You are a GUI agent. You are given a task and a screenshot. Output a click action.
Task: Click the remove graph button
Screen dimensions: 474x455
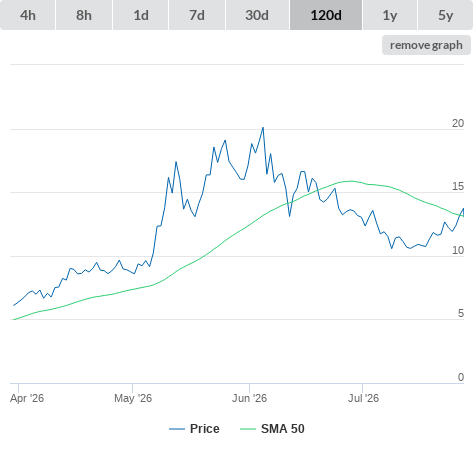pyautogui.click(x=426, y=45)
